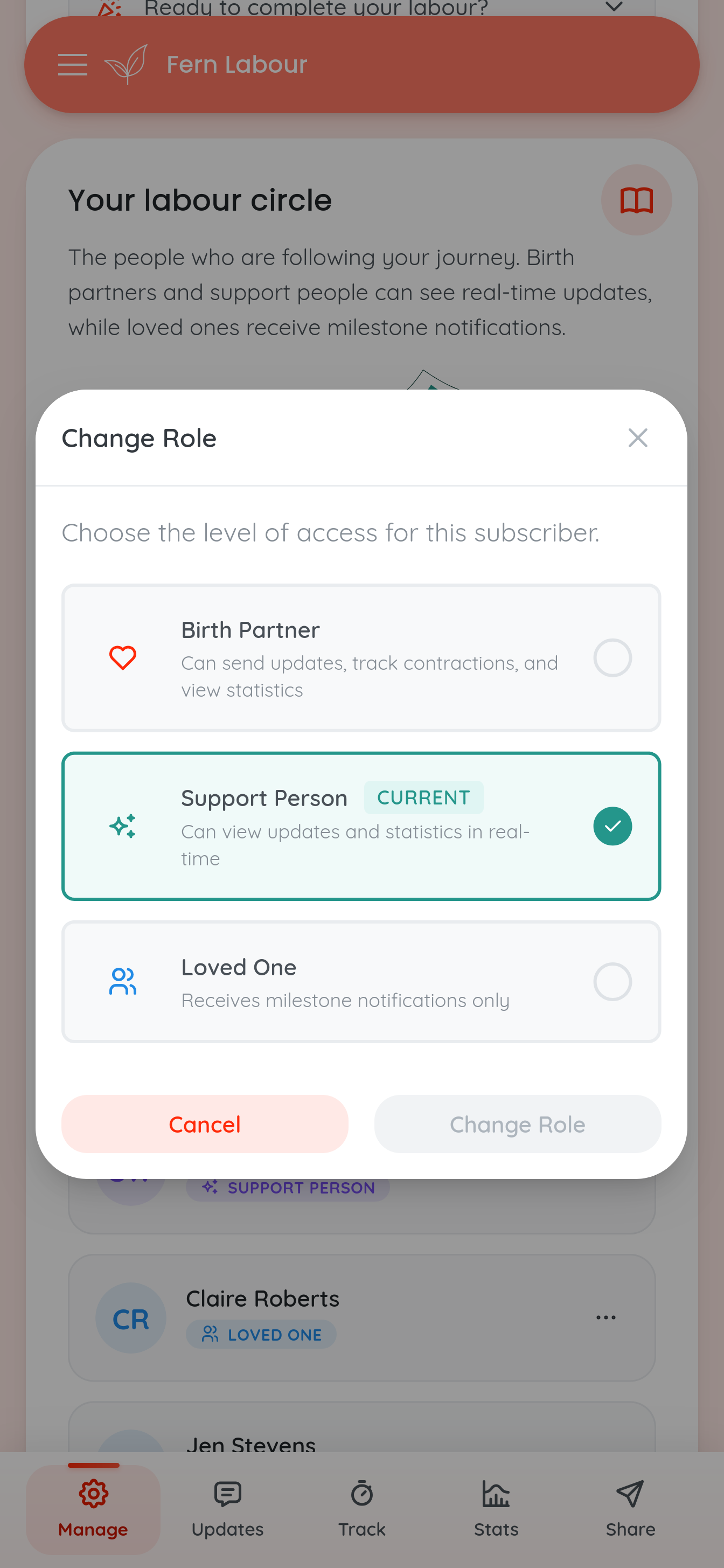Select the Loved One radio button
The height and width of the screenshot is (1568, 724).
point(612,981)
